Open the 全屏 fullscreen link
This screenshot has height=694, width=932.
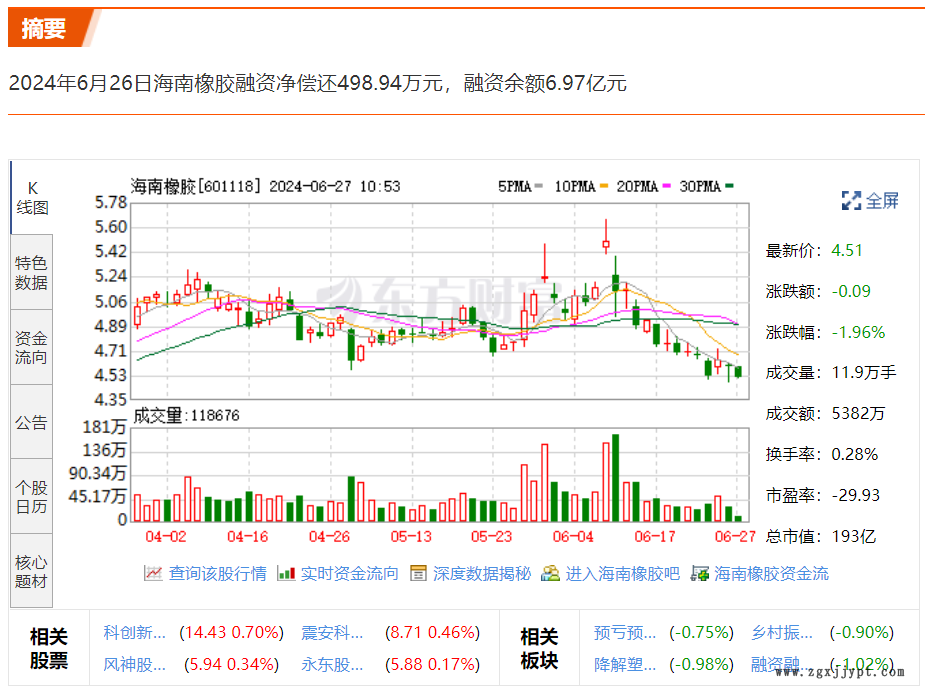tap(882, 201)
